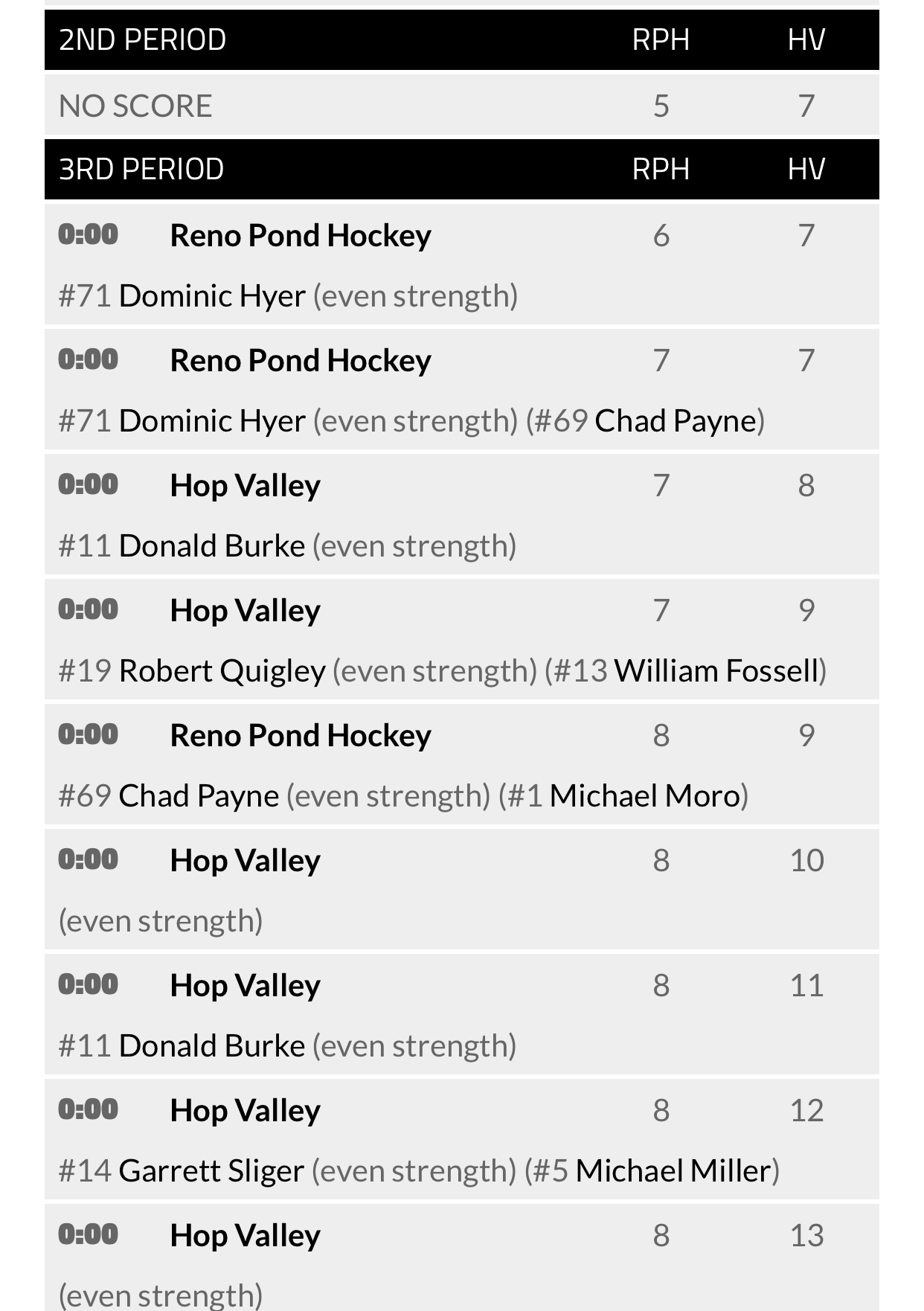This screenshot has height=1311, width=924.
Task: Click Donald Burke on the 8-11 goal
Action: (212, 1046)
